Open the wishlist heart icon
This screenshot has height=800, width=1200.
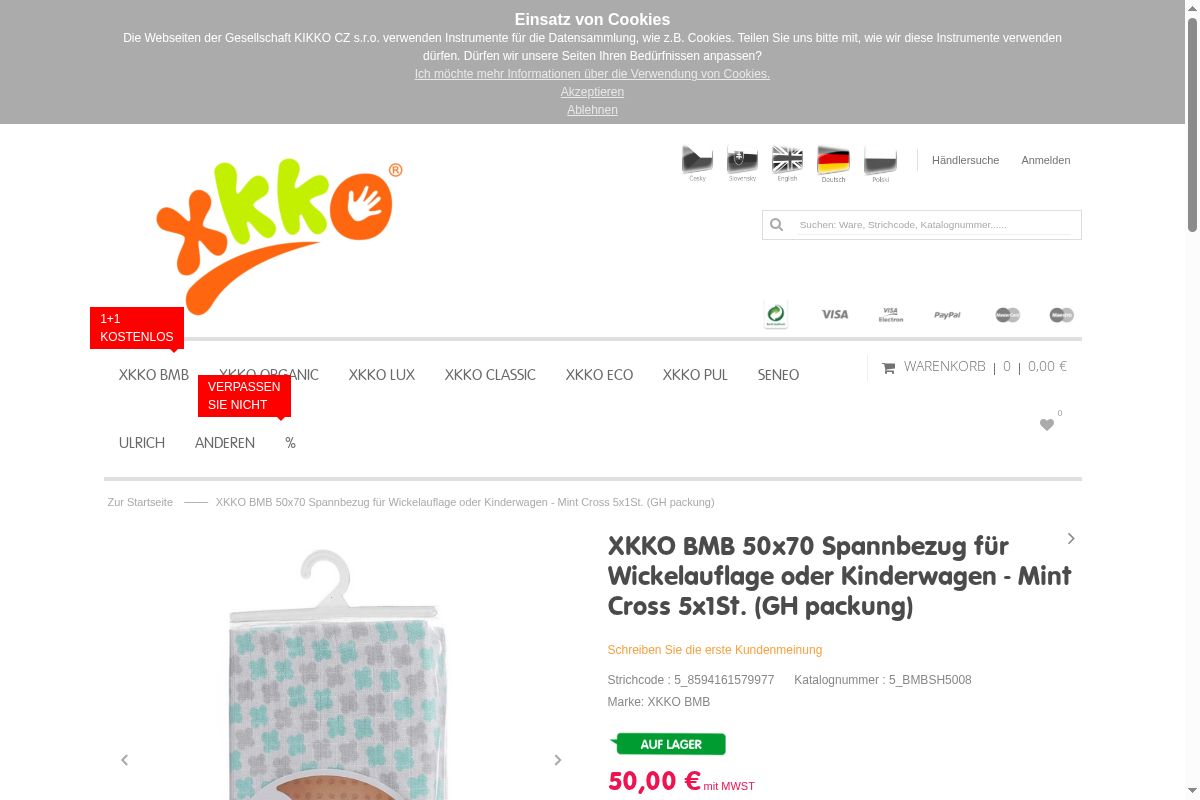click(x=1047, y=425)
